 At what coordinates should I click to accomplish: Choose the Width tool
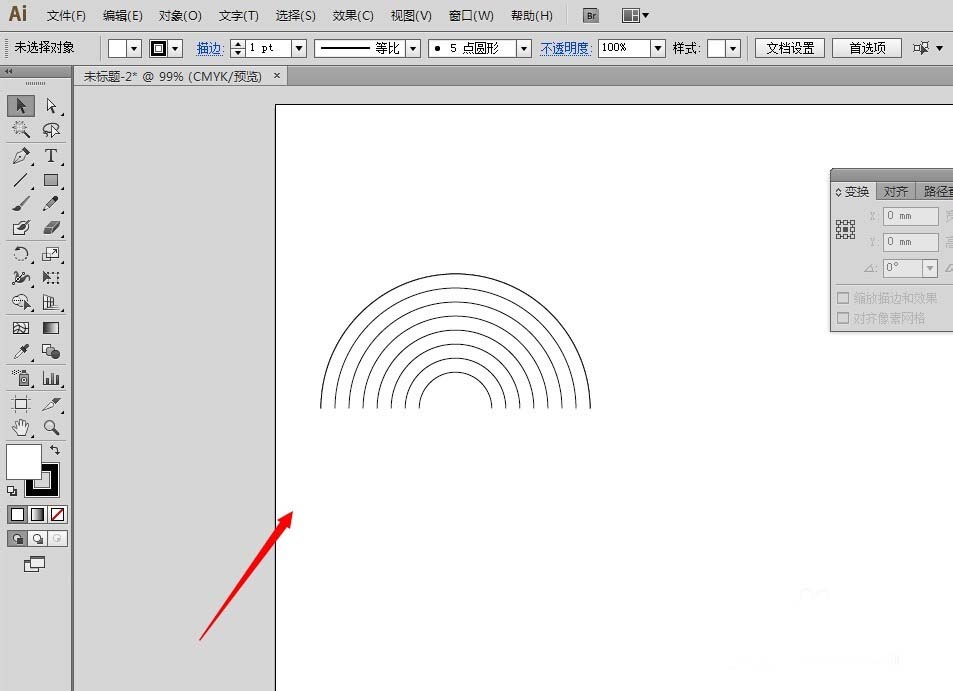click(x=21, y=278)
